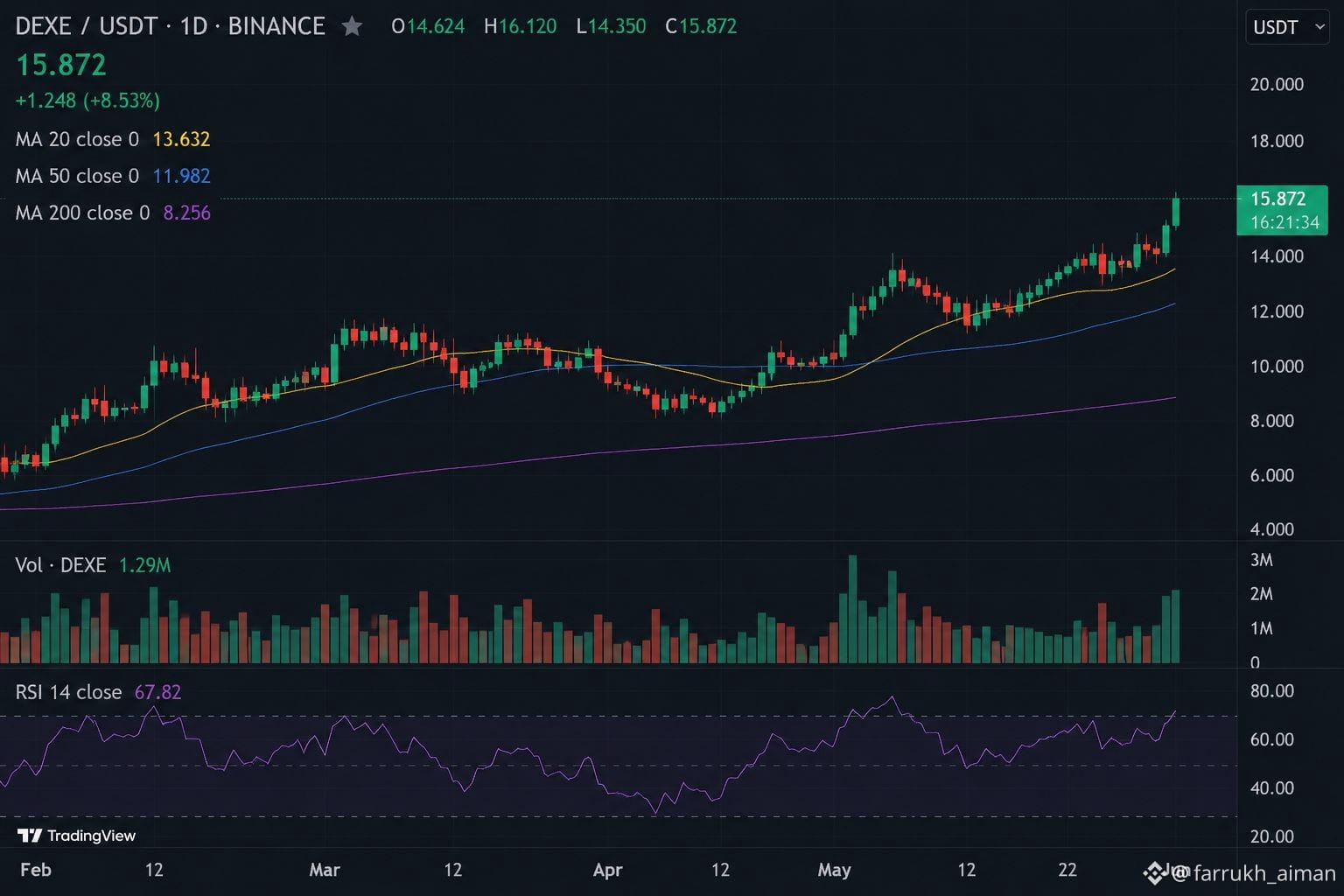Click the 8.000 price axis label
1344x896 pixels.
coord(1271,421)
